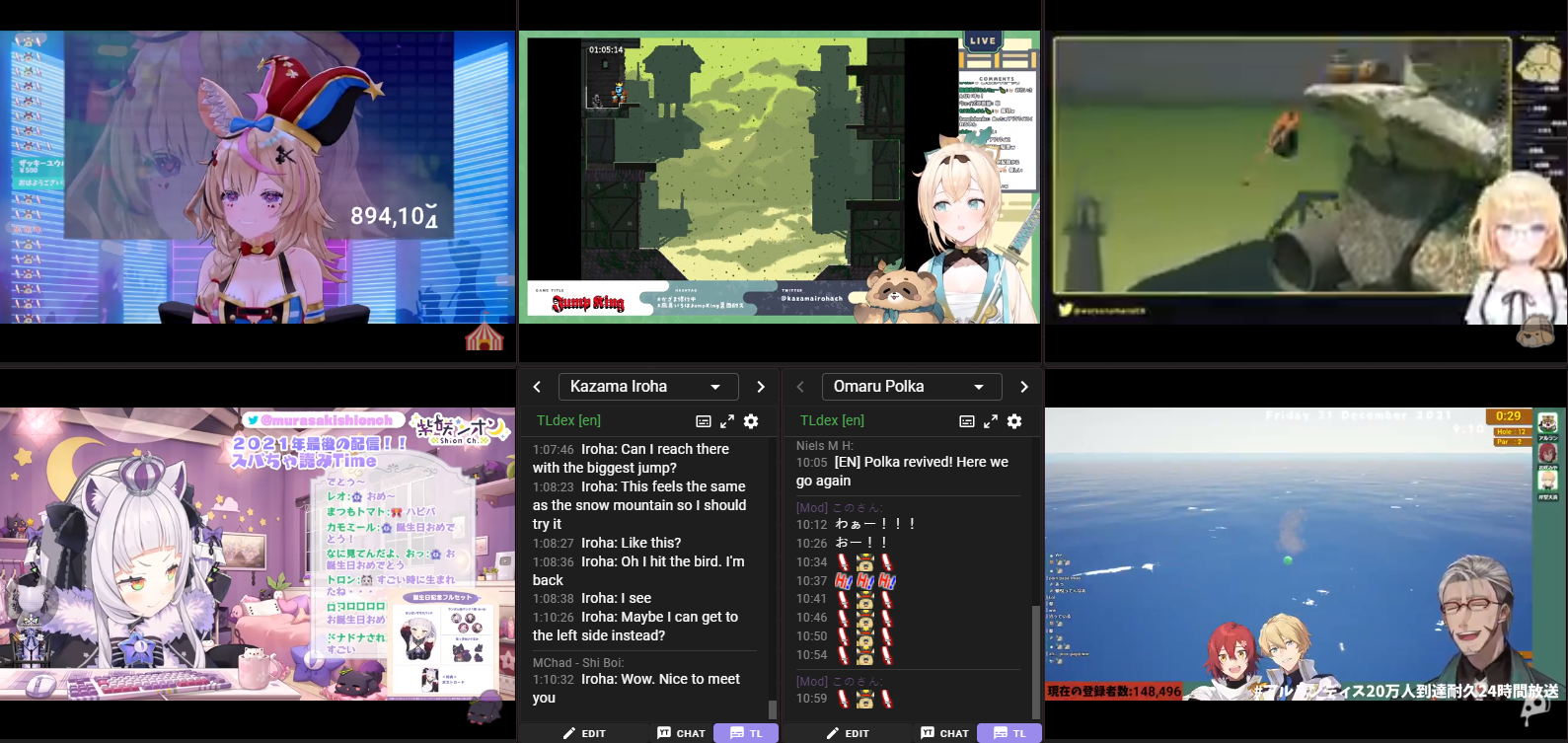
Task: Go to next stream after Omaru Polka
Action: pyautogui.click(x=1024, y=387)
